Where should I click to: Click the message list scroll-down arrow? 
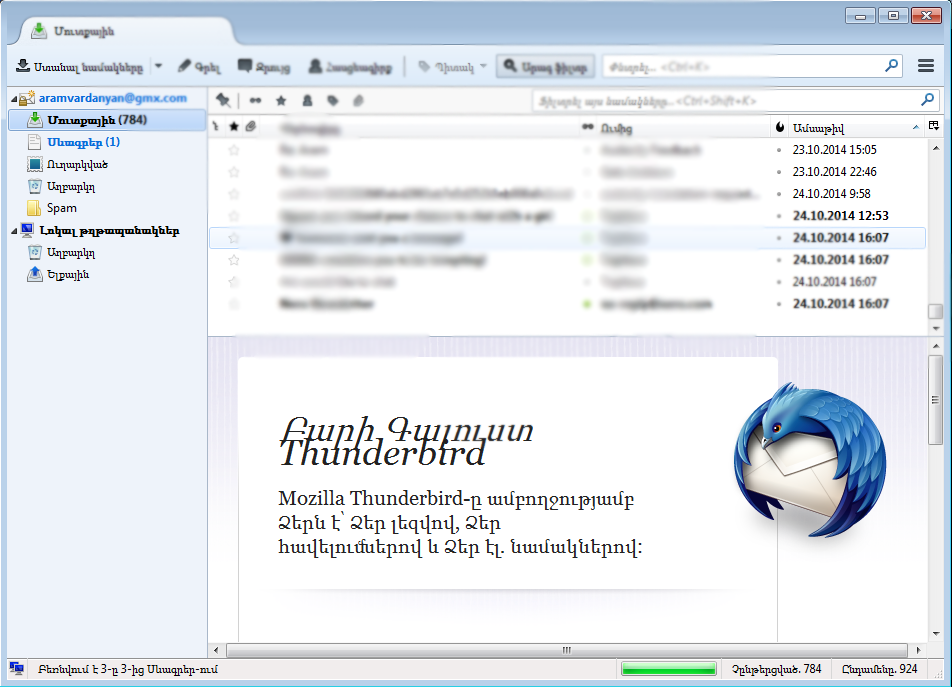936,328
